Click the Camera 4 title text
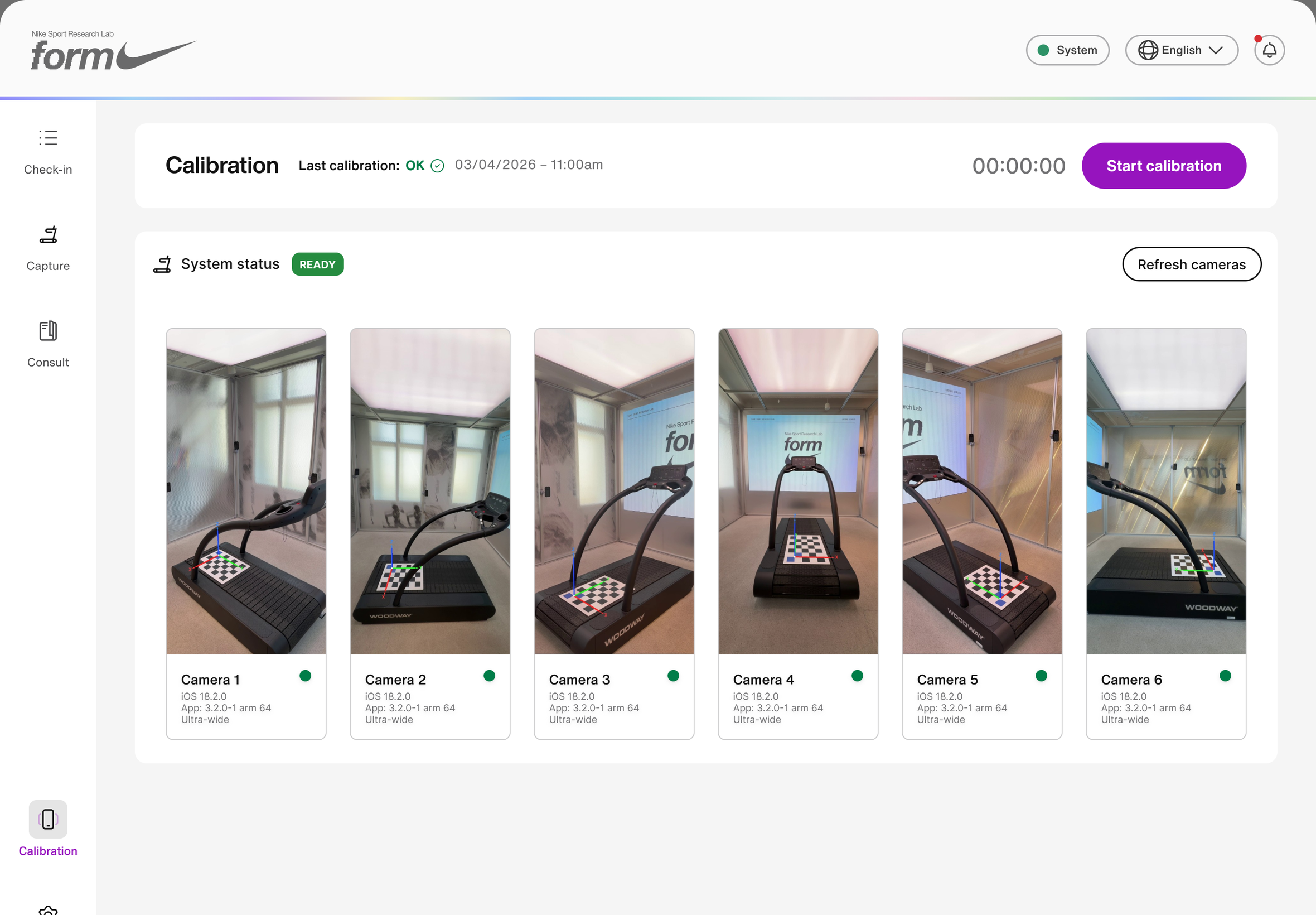This screenshot has height=915, width=1316. coord(763,680)
